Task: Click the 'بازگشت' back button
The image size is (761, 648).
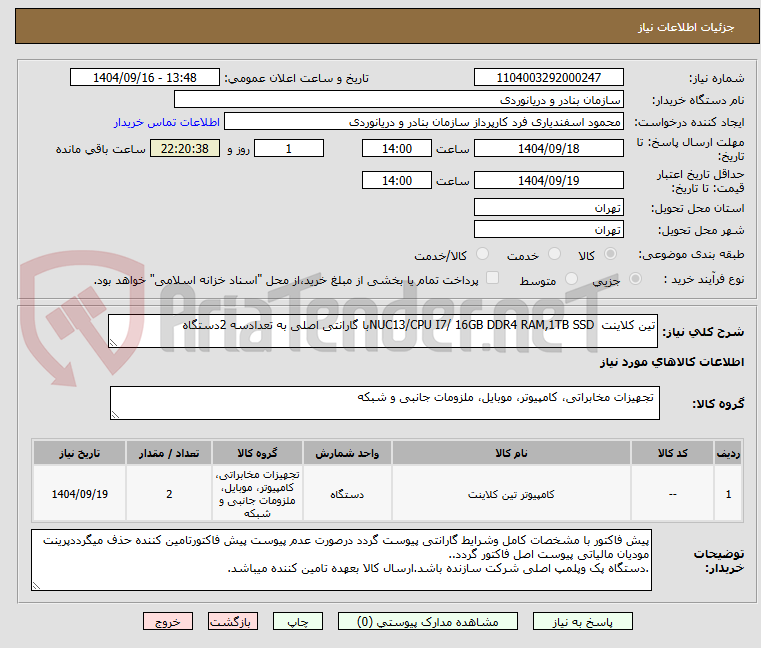Action: pos(234,621)
